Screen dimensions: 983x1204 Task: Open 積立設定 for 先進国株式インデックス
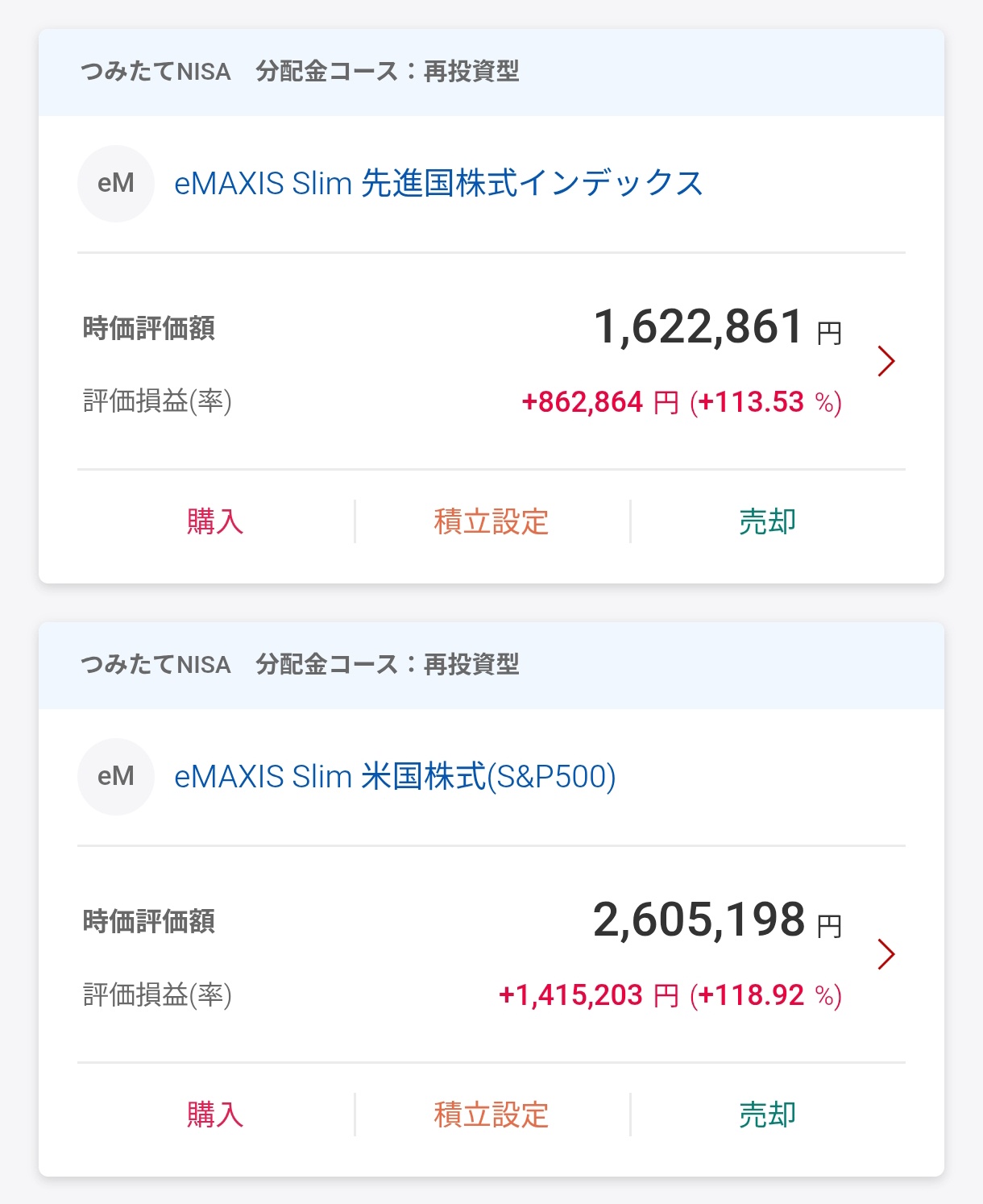click(491, 522)
